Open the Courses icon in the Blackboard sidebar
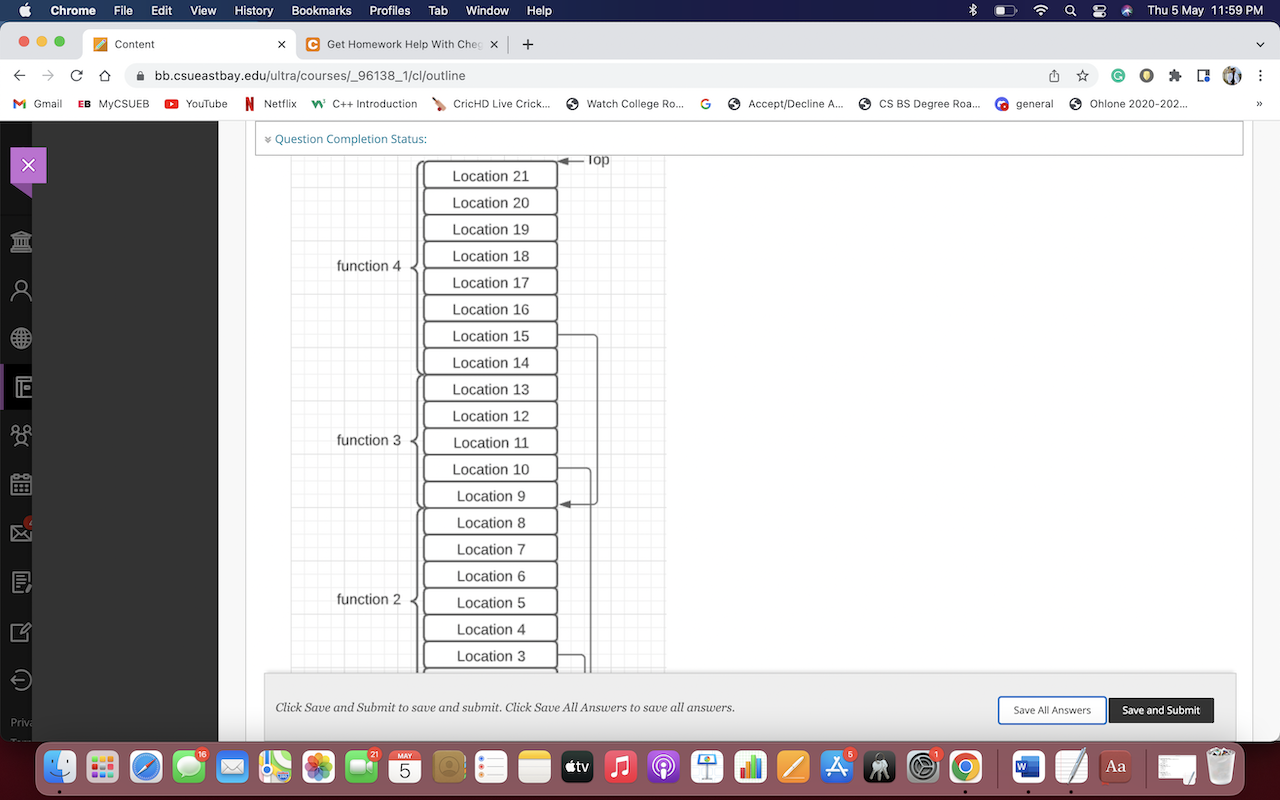The width and height of the screenshot is (1280, 800). [20, 387]
